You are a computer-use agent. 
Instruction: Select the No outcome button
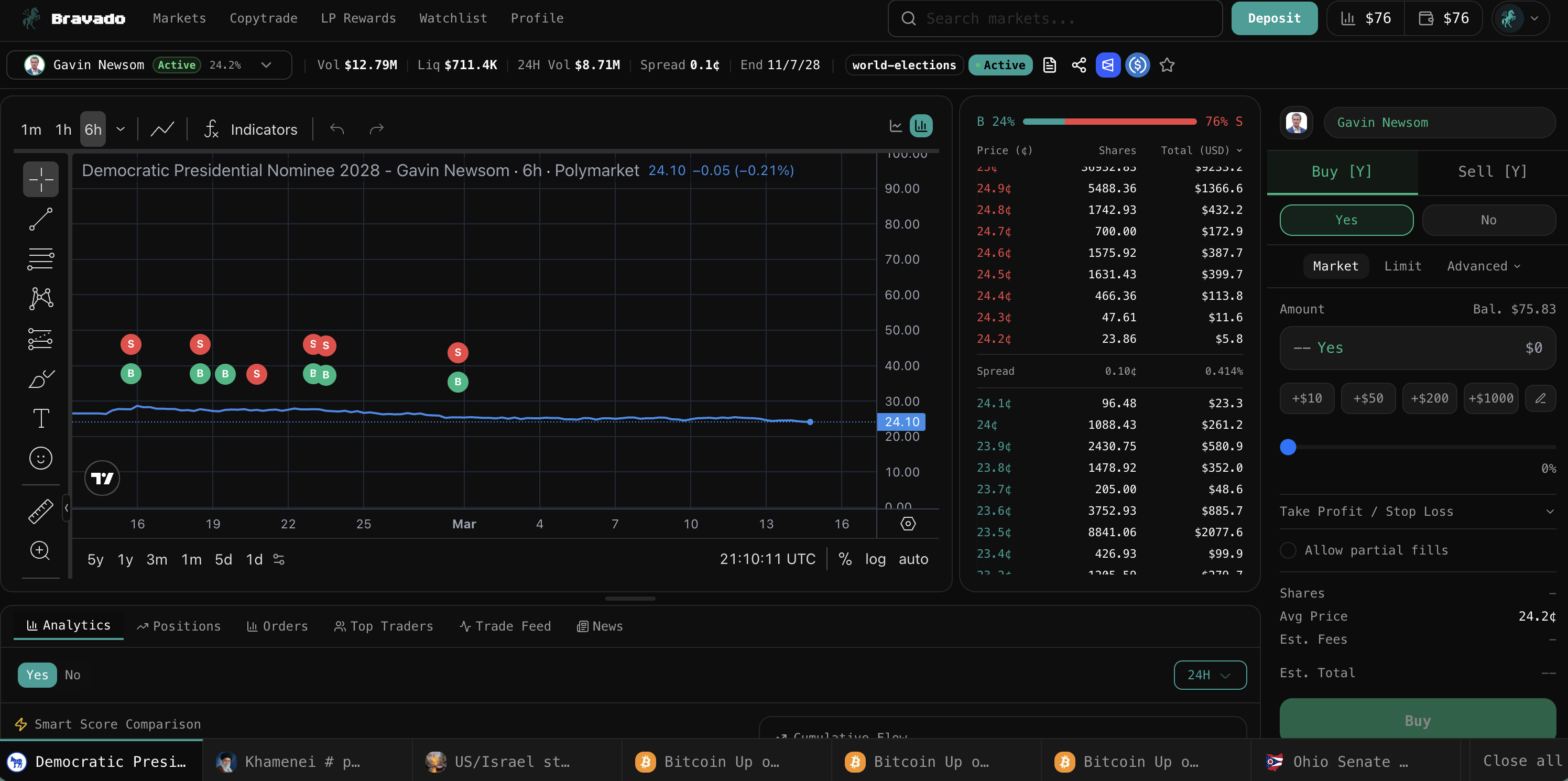[x=1488, y=220]
